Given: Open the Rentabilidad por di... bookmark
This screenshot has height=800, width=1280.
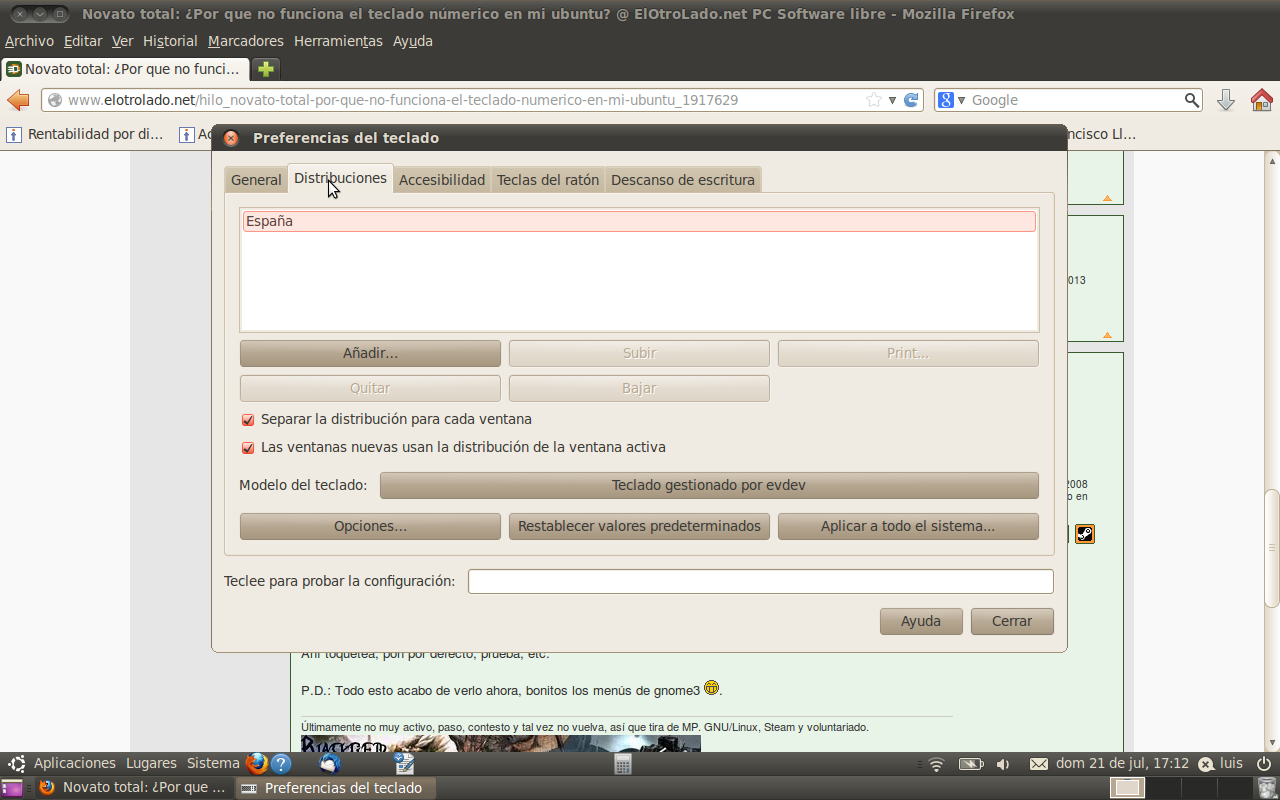Looking at the screenshot, I should (x=85, y=134).
